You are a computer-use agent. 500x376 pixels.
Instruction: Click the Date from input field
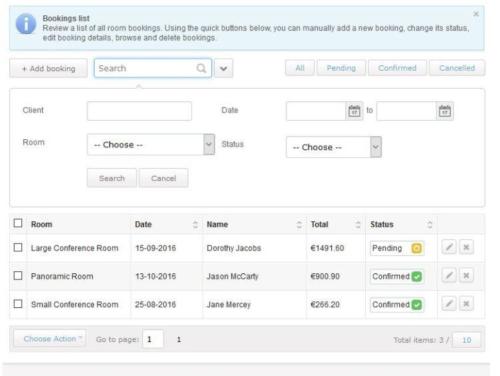point(316,111)
